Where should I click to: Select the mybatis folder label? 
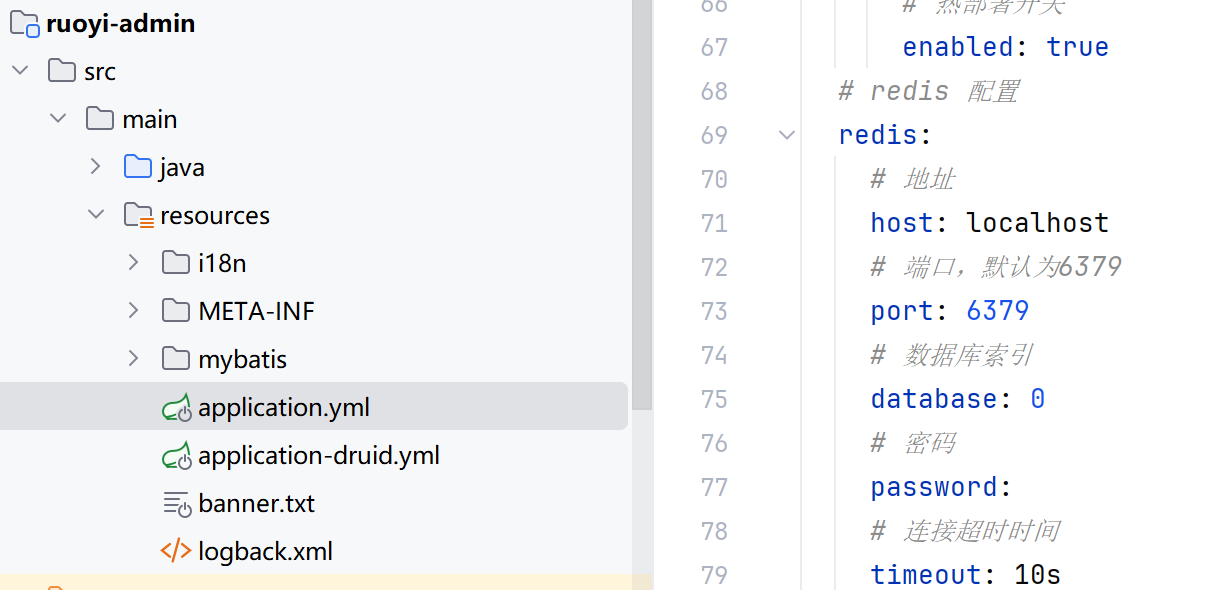point(243,360)
